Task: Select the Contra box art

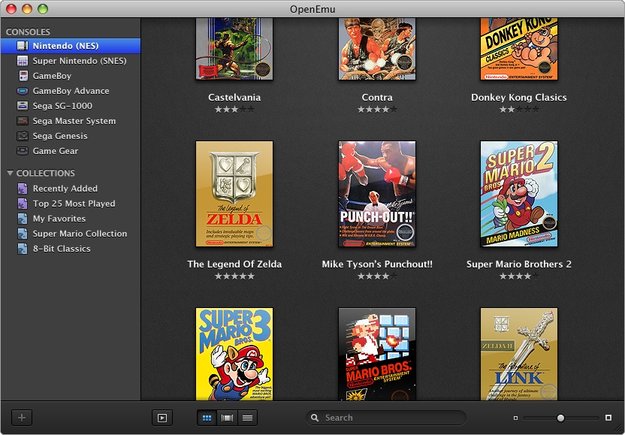Action: pyautogui.click(x=377, y=49)
